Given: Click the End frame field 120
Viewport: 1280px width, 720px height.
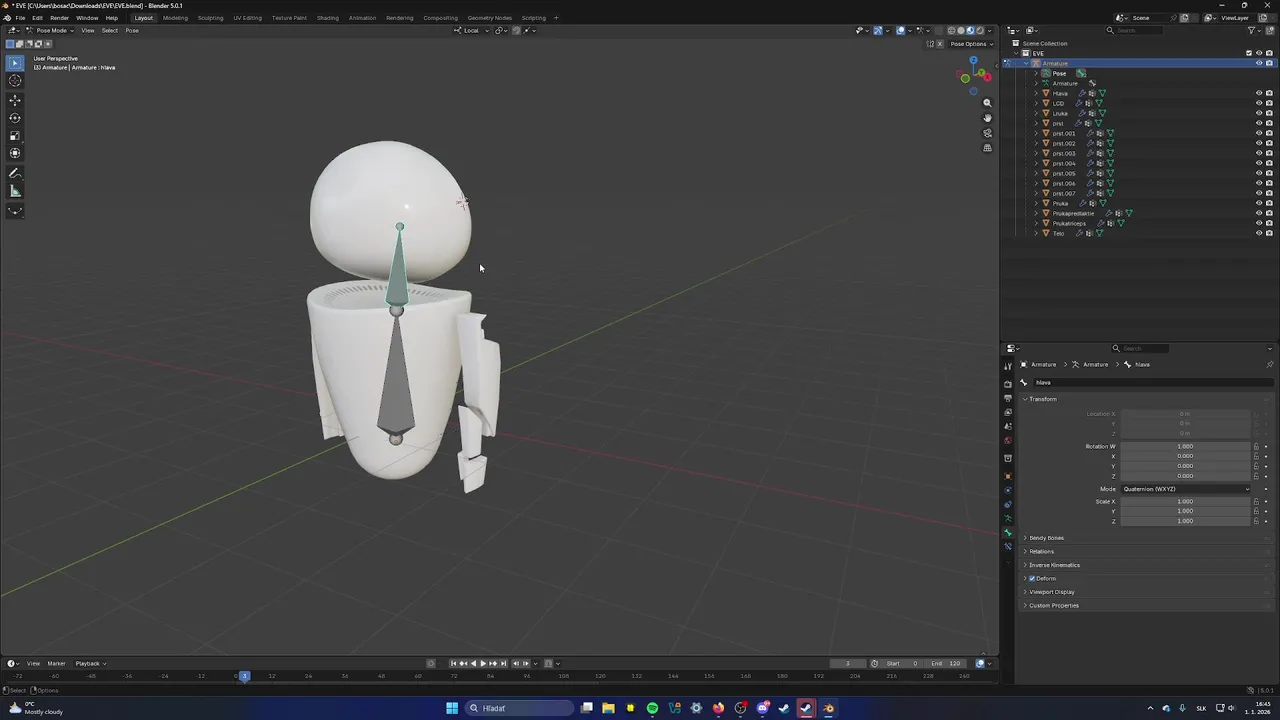Looking at the screenshot, I should click(x=946, y=663).
